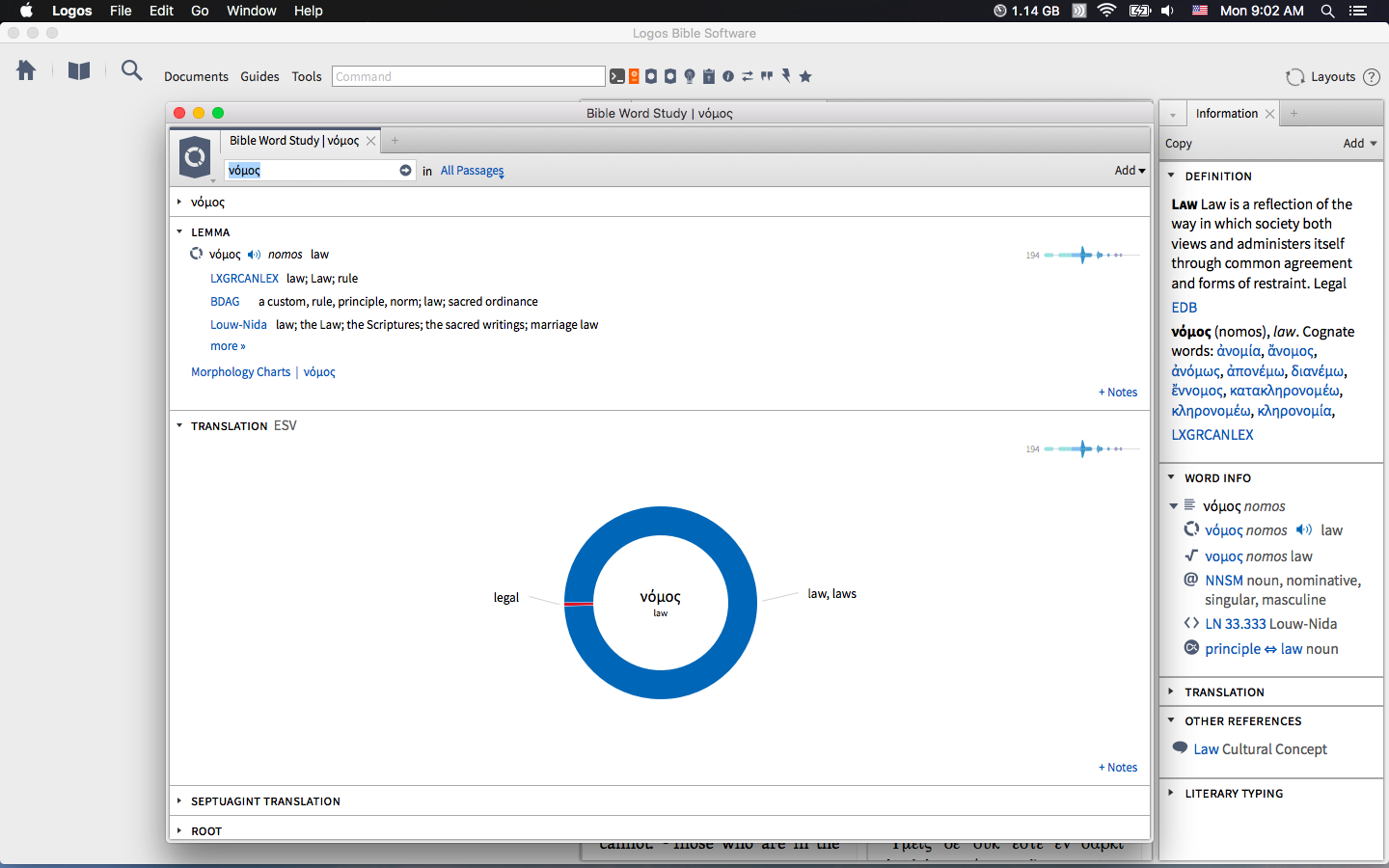Expand the ROOT section
This screenshot has width=1389, height=868.
point(179,830)
